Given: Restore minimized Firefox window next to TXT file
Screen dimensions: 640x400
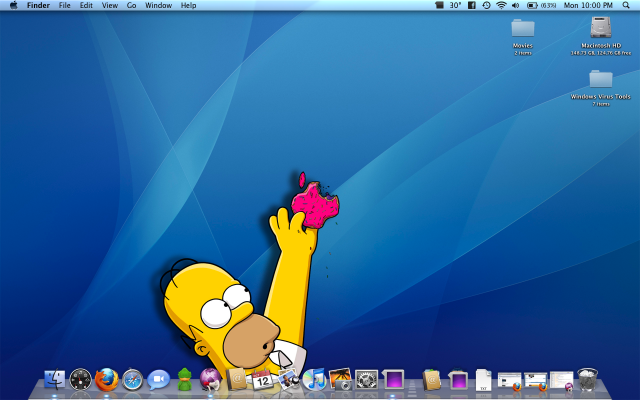Looking at the screenshot, I should tap(509, 381).
